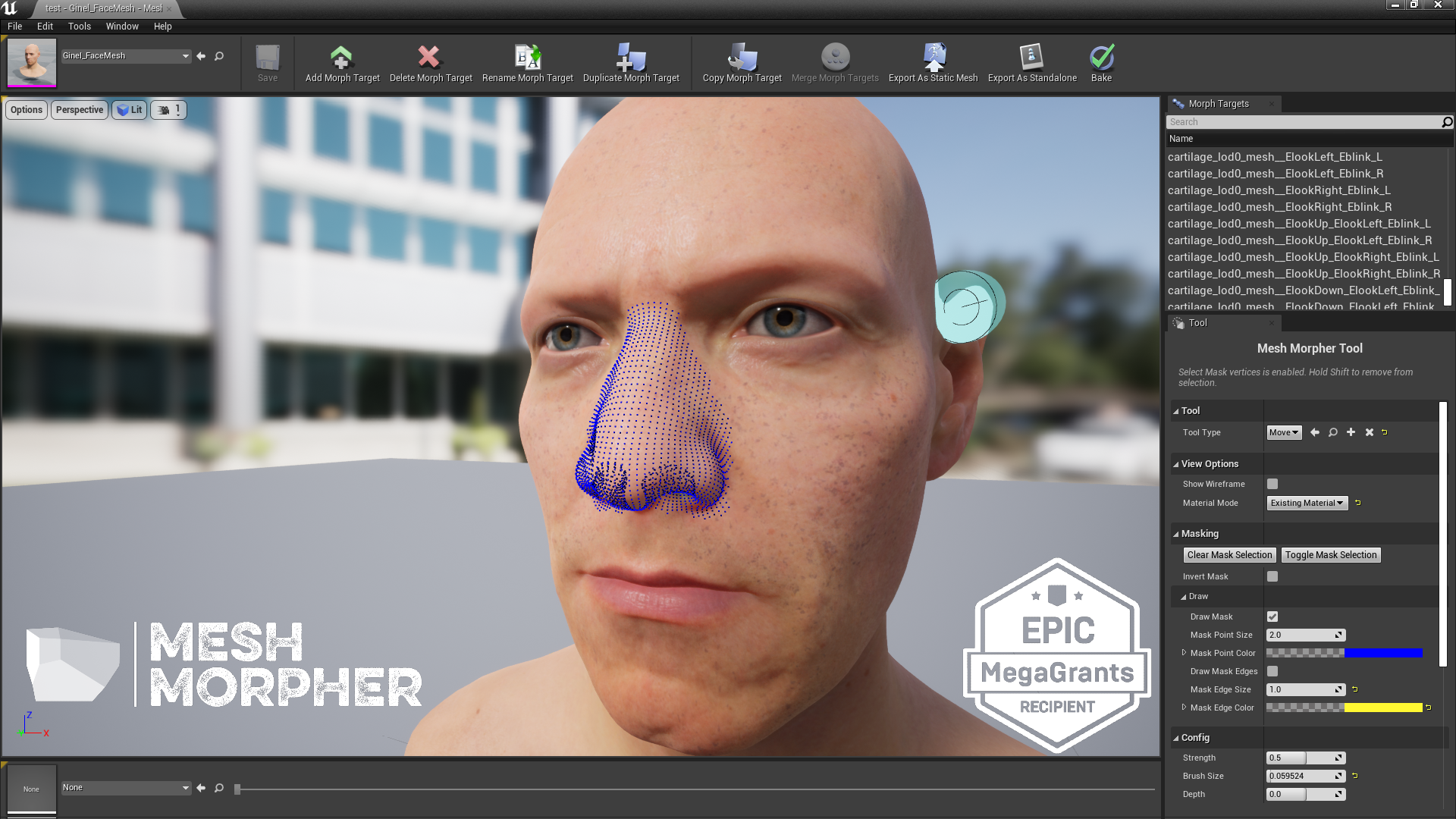1456x819 pixels.
Task: Open the Window menu
Action: click(x=122, y=26)
